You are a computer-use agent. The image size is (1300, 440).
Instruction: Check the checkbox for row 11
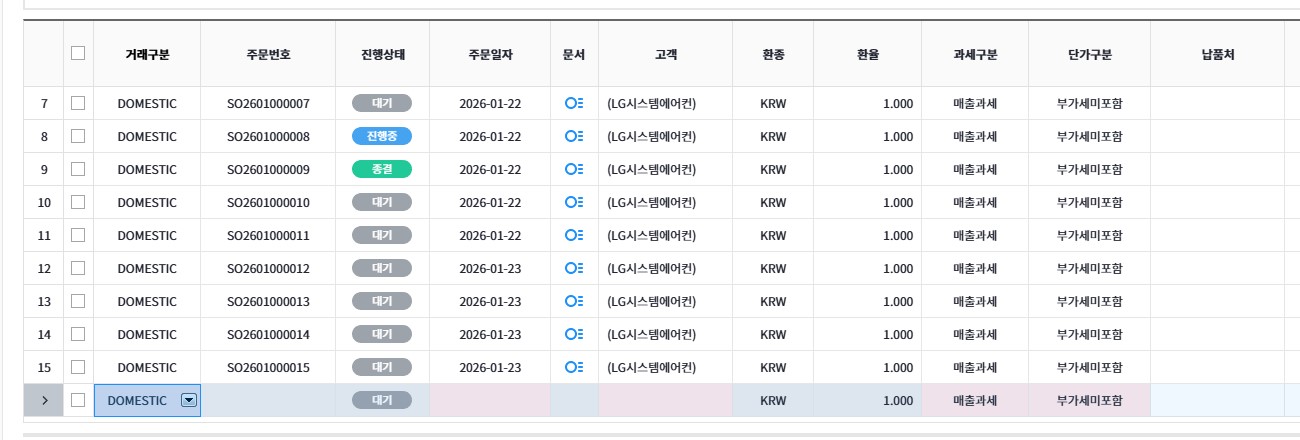[78, 235]
